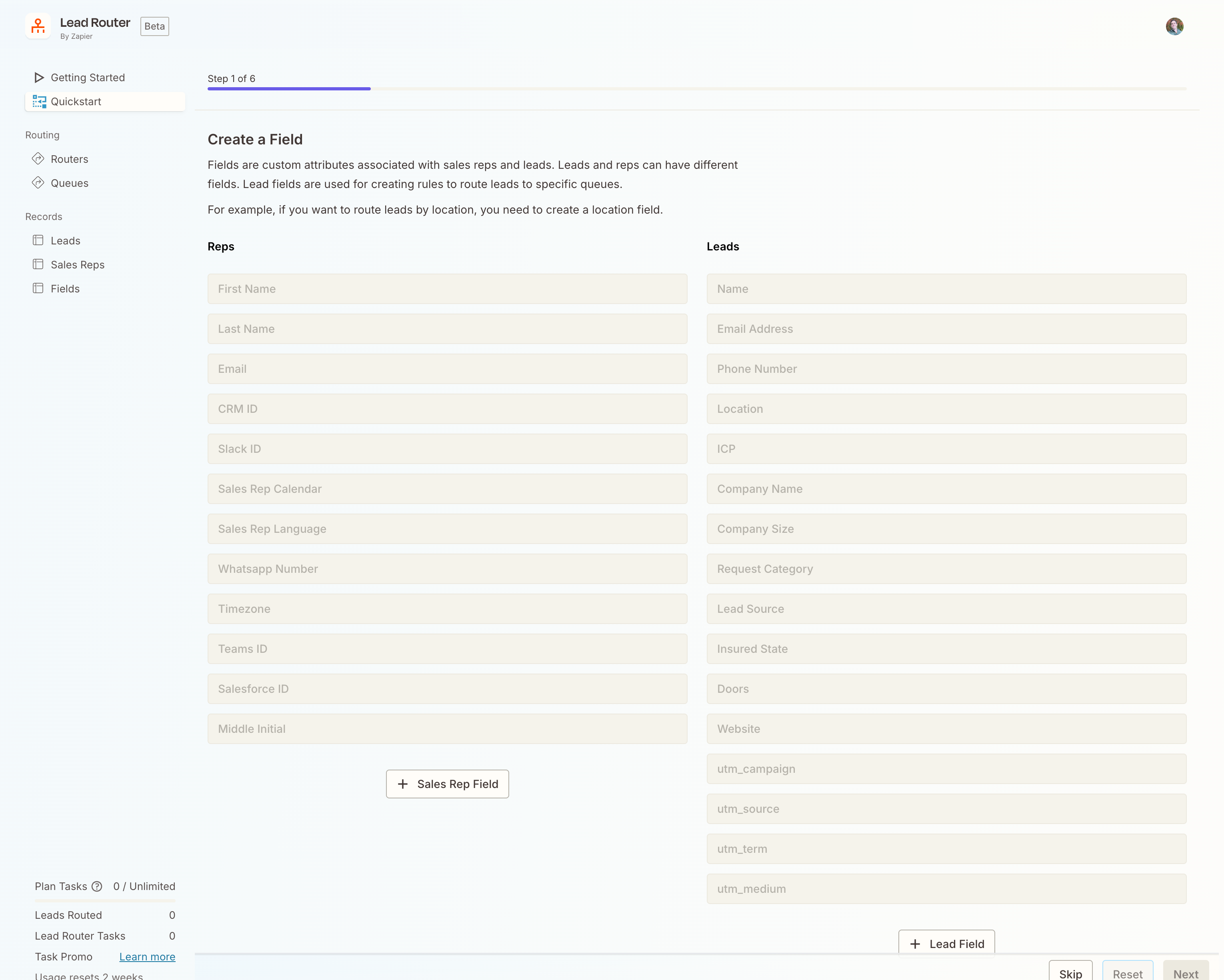Click the Plan Tasks help icon
Screen dimensions: 1224x980
pos(98,886)
